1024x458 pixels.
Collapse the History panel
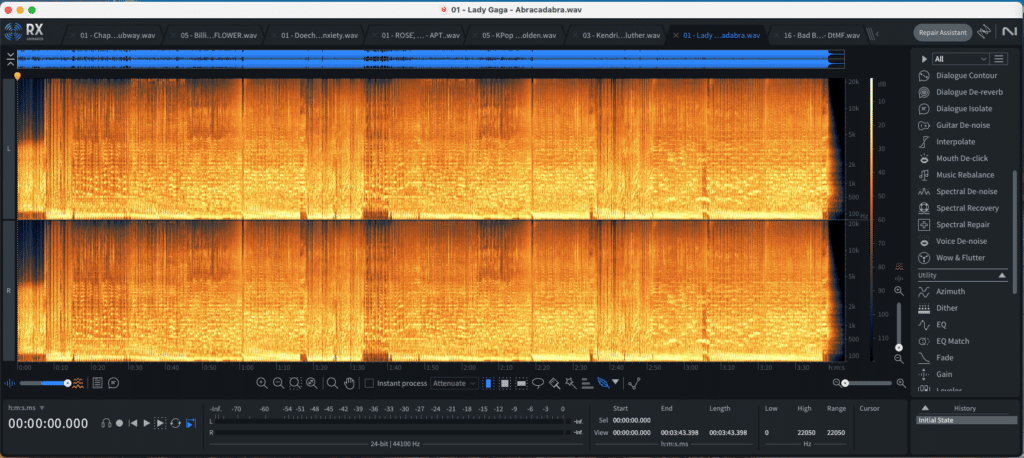(925, 408)
